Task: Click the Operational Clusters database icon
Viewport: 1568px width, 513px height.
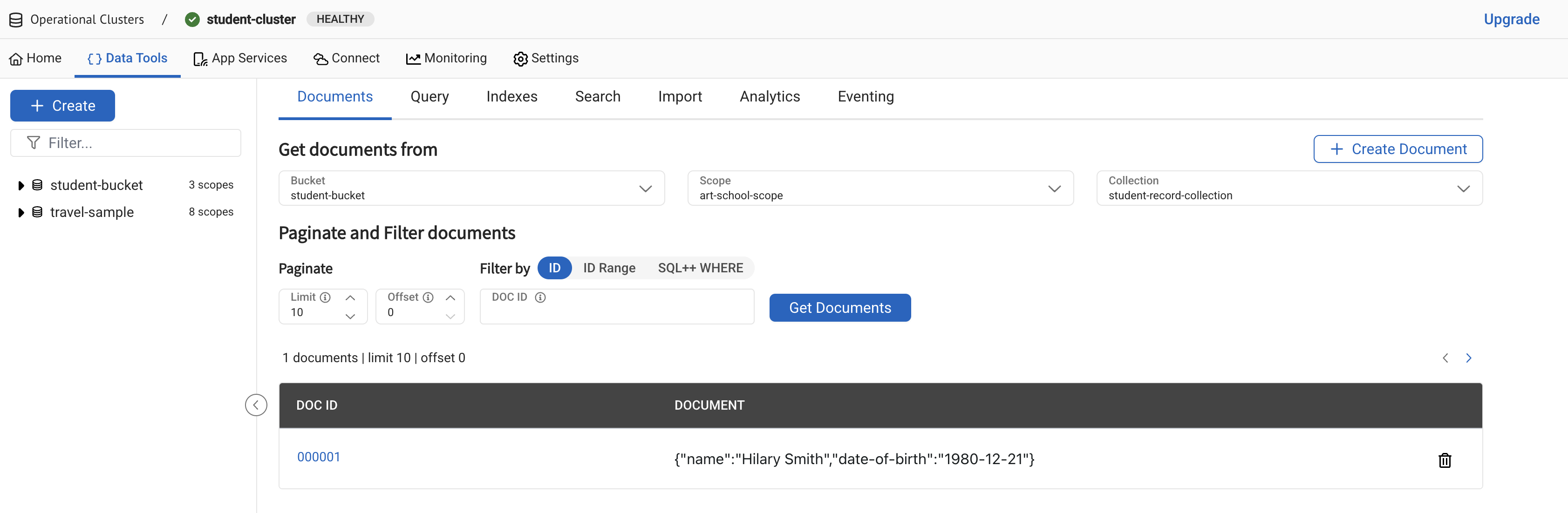Action: [x=16, y=20]
